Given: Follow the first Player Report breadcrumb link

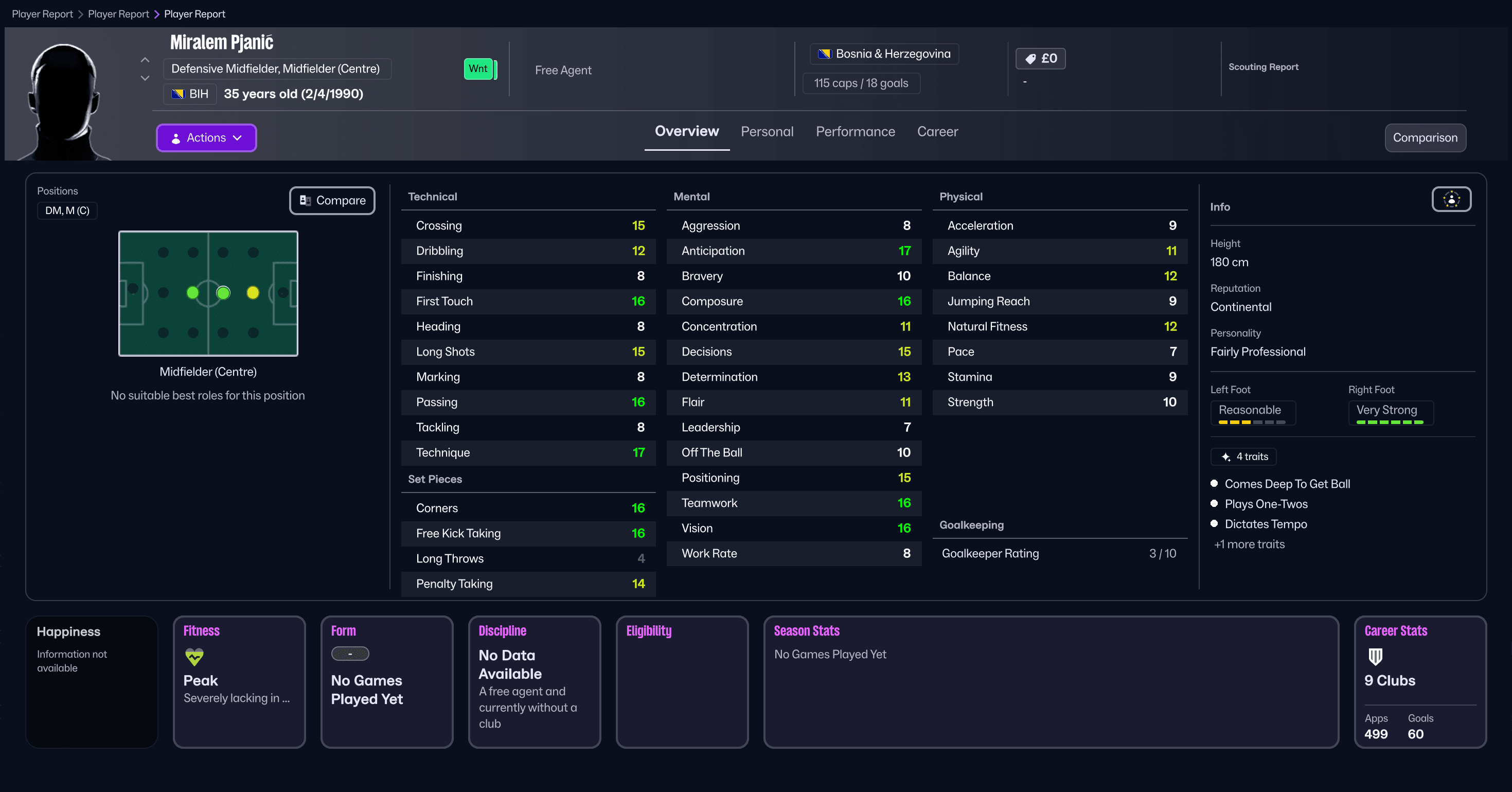Looking at the screenshot, I should tap(42, 13).
